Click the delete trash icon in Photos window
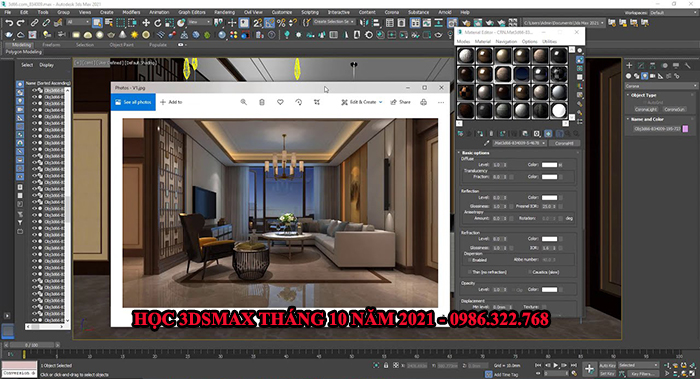700x379 pixels. click(262, 102)
